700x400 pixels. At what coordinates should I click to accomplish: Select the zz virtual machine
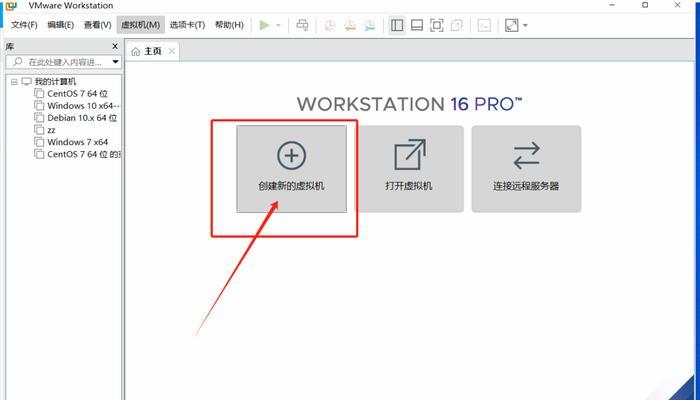pos(51,130)
